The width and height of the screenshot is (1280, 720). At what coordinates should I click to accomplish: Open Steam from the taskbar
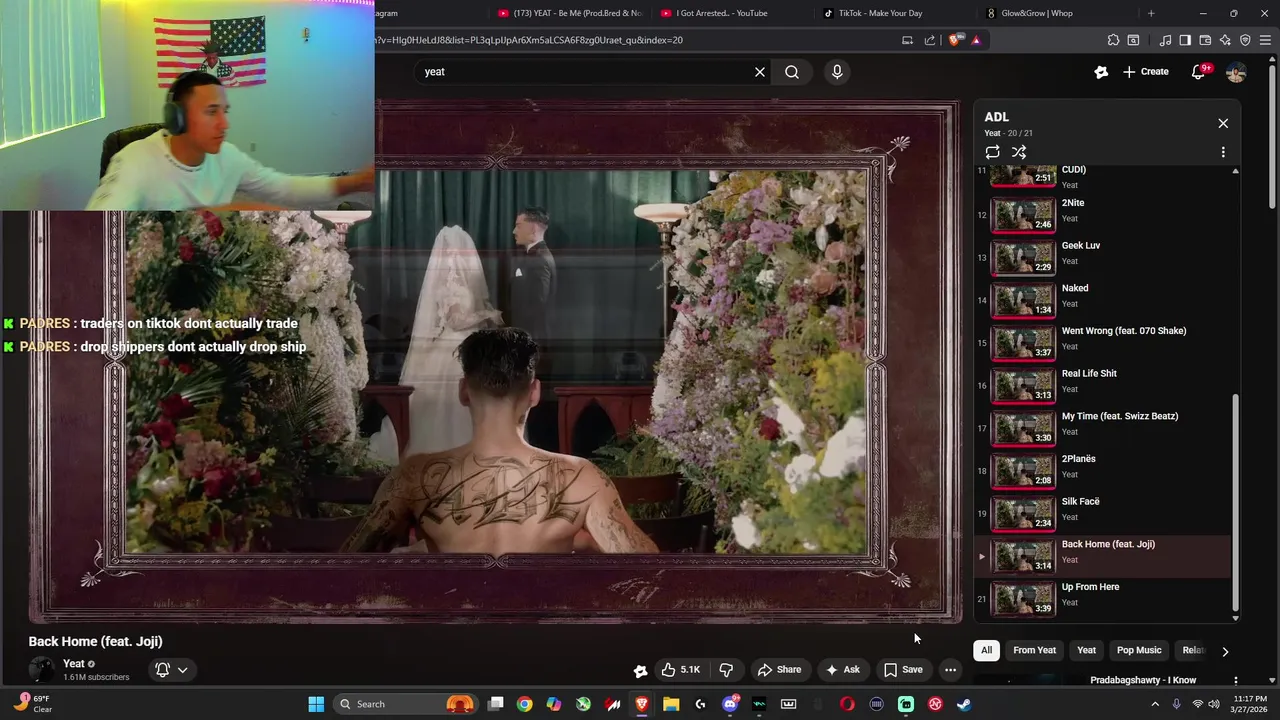coord(964,704)
